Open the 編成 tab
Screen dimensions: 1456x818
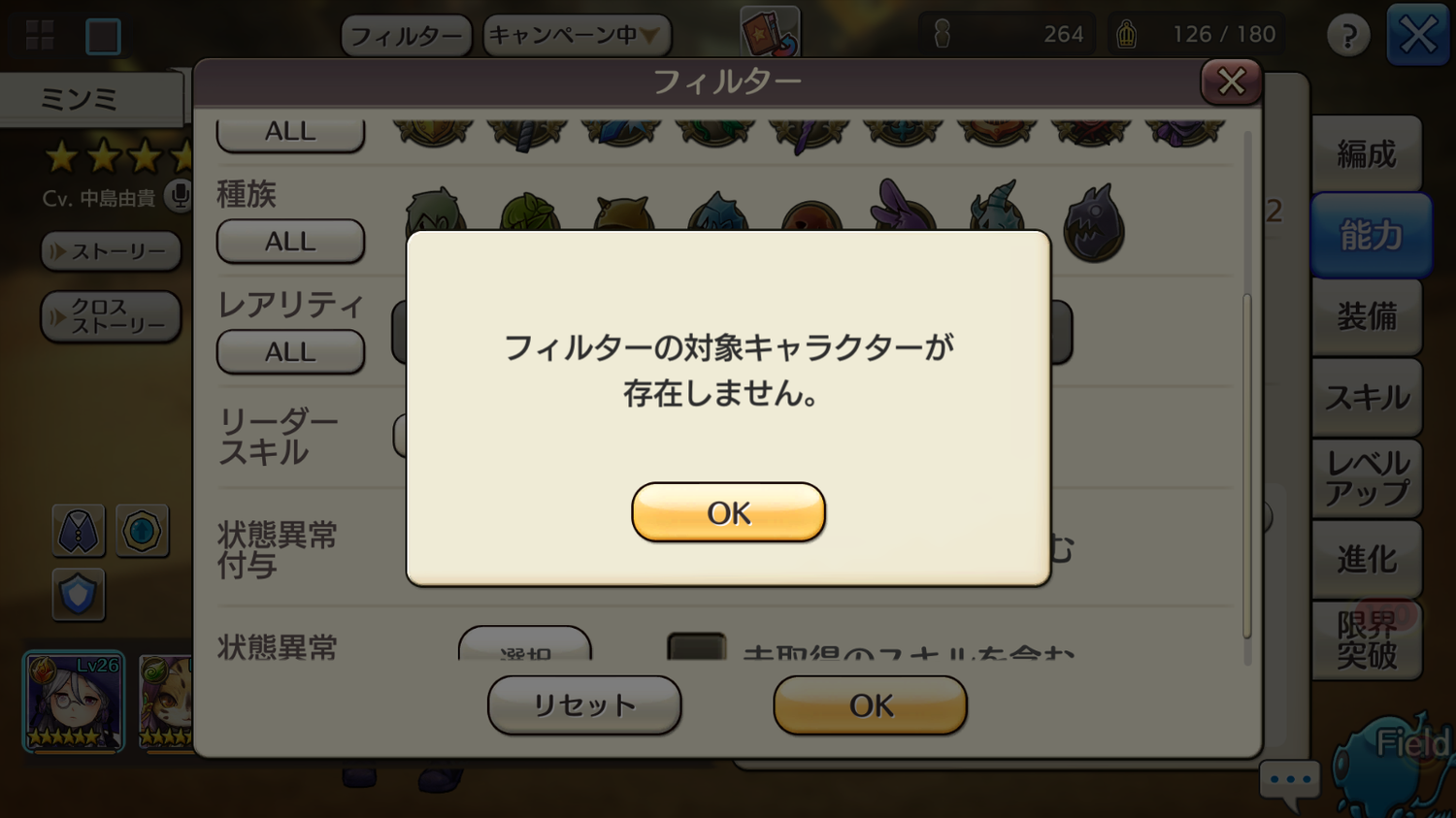[x=1367, y=154]
